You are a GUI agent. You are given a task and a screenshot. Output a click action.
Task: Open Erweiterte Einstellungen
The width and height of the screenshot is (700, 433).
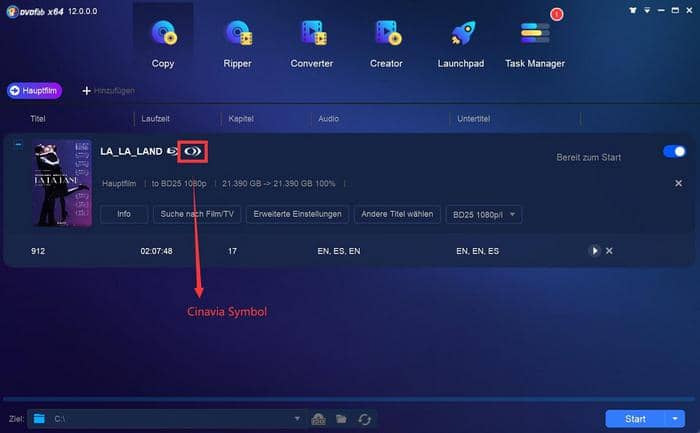297,214
